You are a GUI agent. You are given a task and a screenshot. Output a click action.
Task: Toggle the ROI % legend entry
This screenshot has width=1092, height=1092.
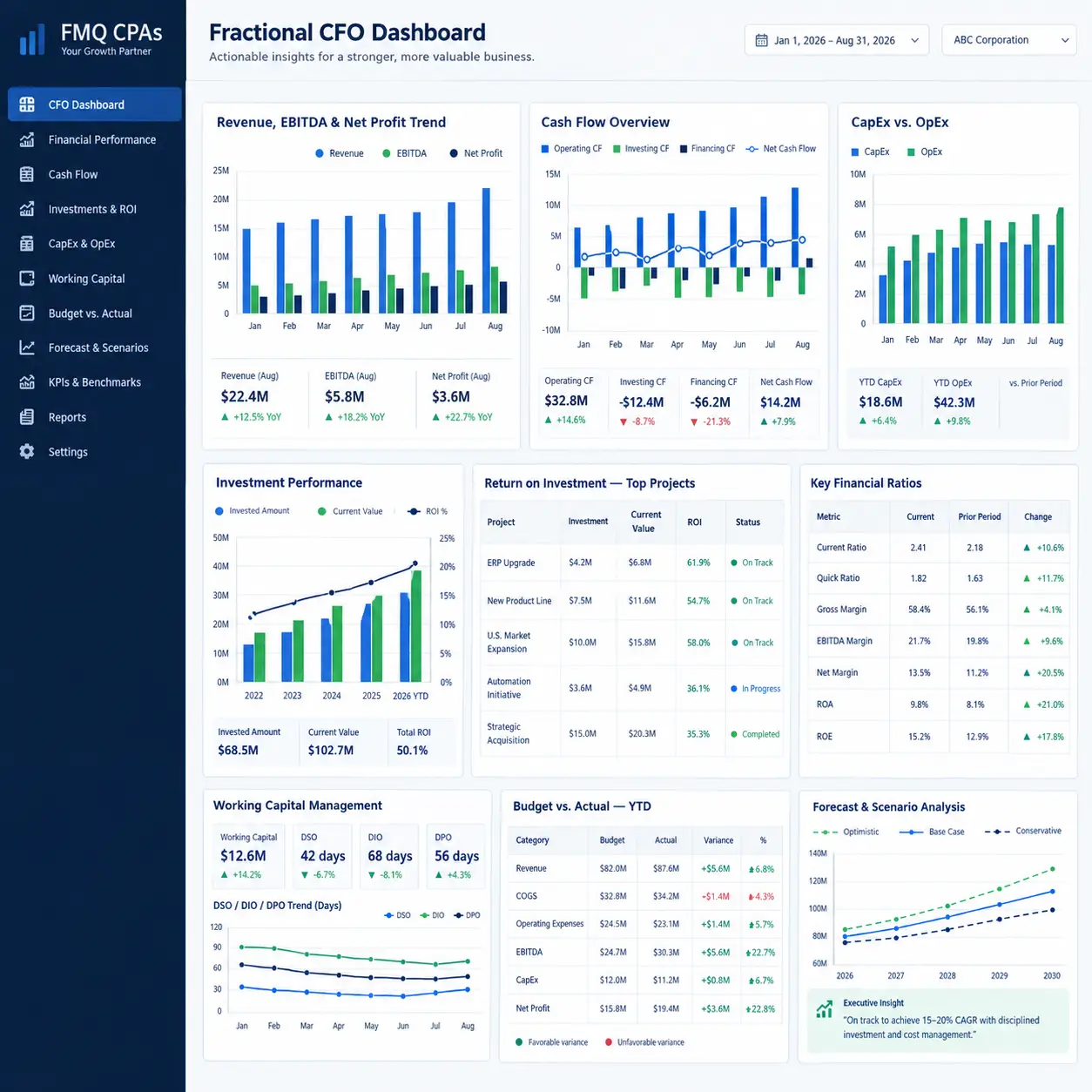pos(427,511)
